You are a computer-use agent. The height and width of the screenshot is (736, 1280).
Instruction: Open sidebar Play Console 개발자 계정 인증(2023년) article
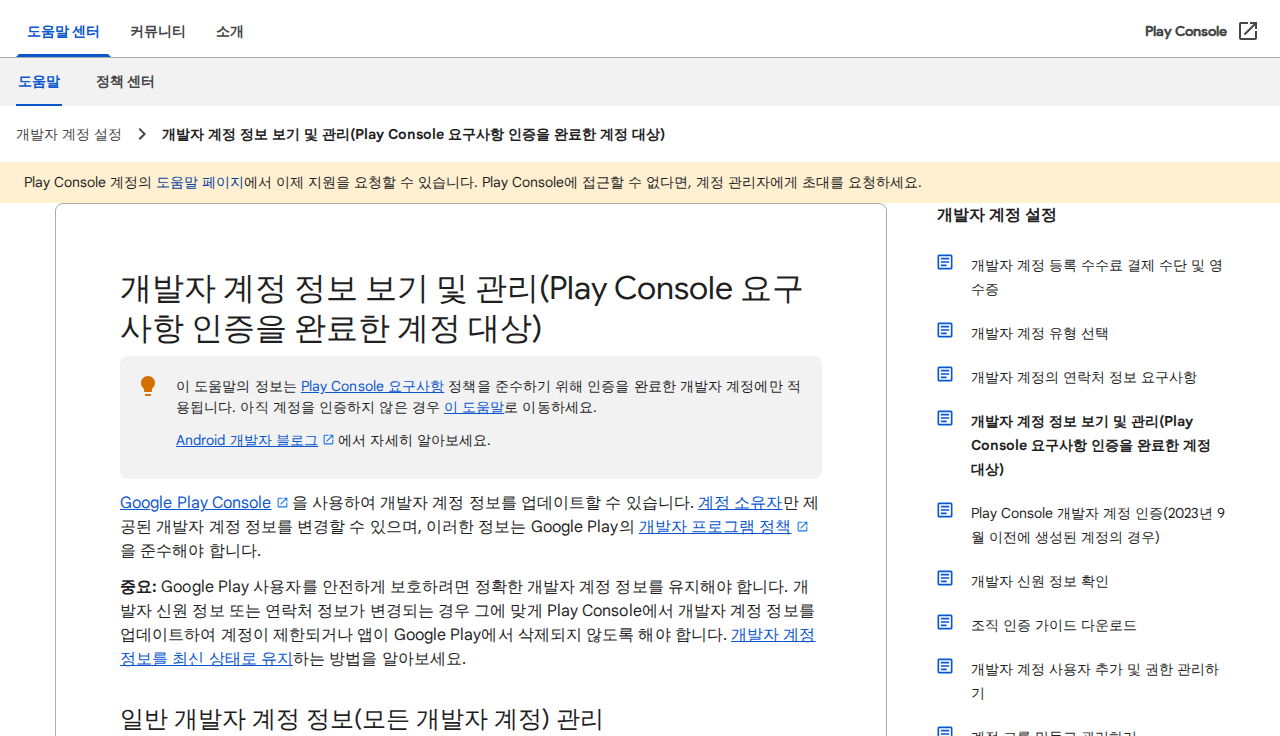coord(1098,525)
